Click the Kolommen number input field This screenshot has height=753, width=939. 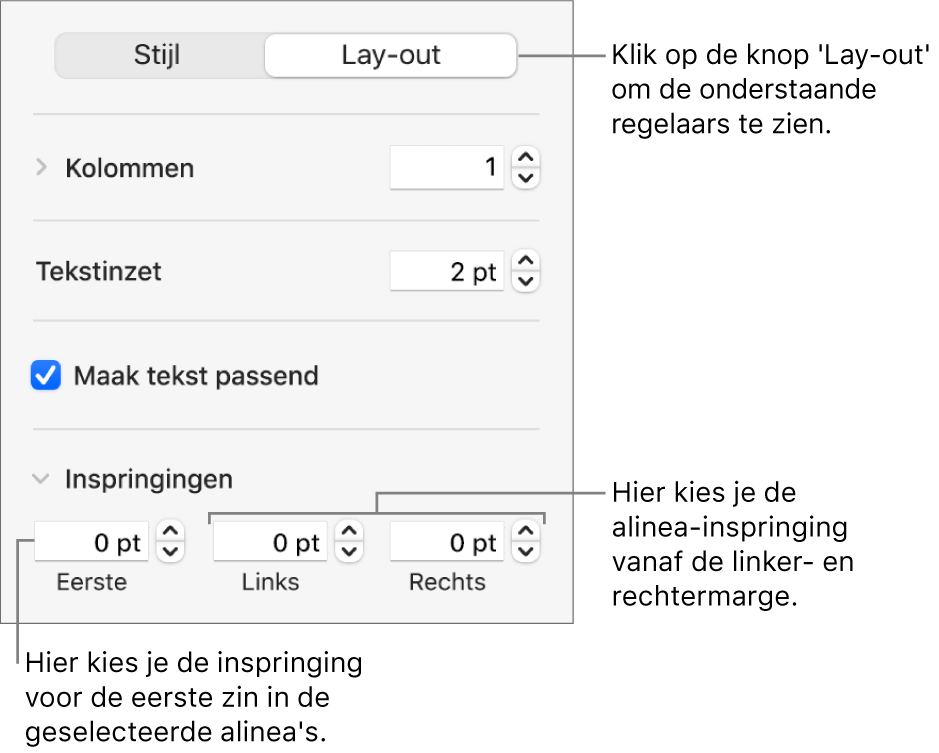pos(446,168)
